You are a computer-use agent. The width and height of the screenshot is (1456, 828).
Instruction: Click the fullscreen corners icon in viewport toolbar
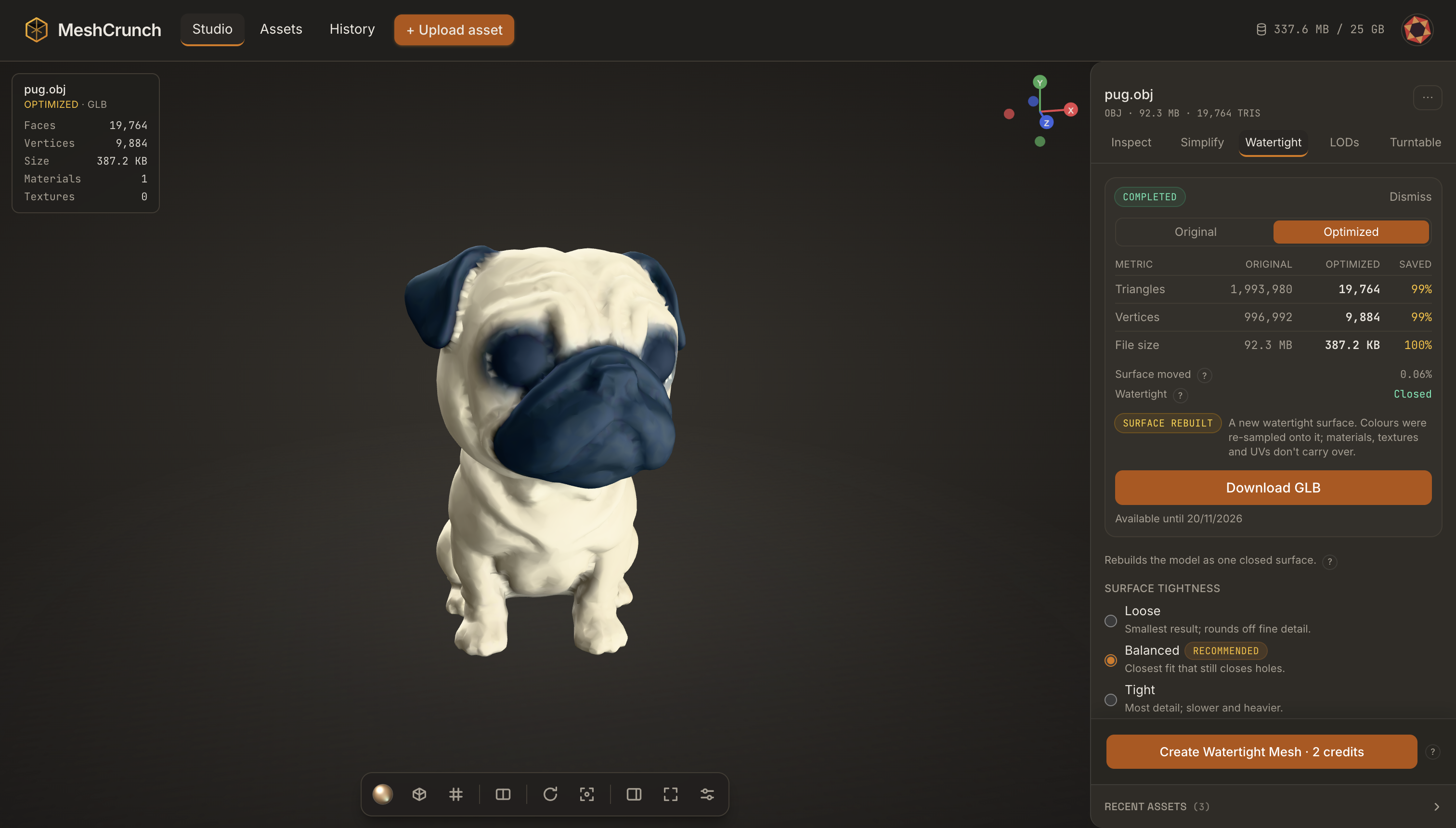pyautogui.click(x=671, y=794)
